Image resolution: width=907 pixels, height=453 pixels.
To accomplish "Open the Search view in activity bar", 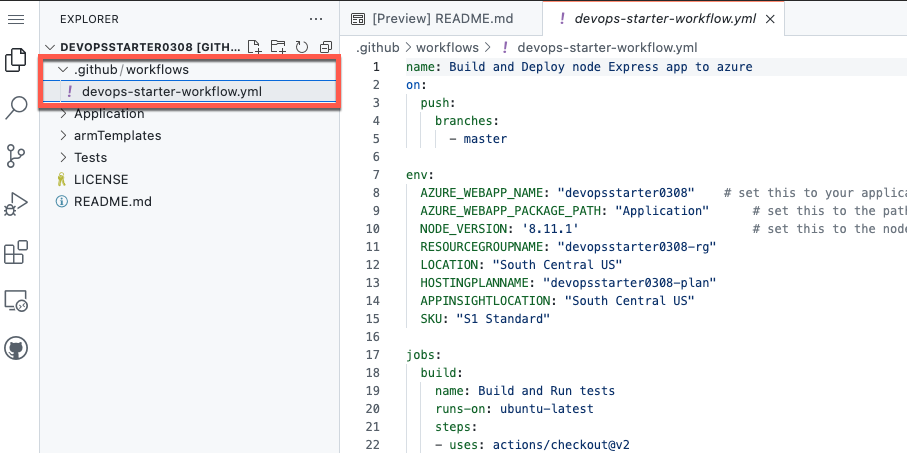I will point(16,108).
